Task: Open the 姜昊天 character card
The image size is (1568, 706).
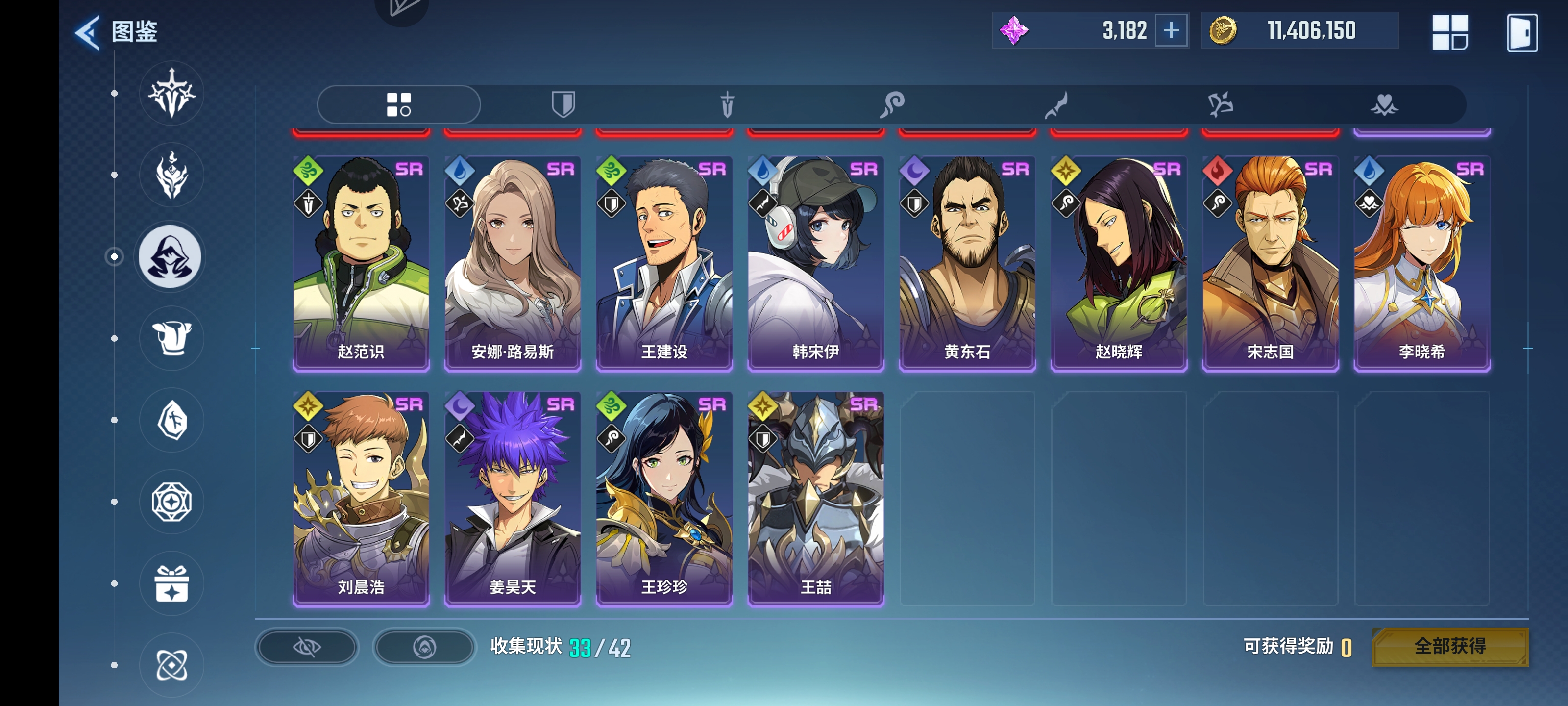Action: tap(513, 498)
